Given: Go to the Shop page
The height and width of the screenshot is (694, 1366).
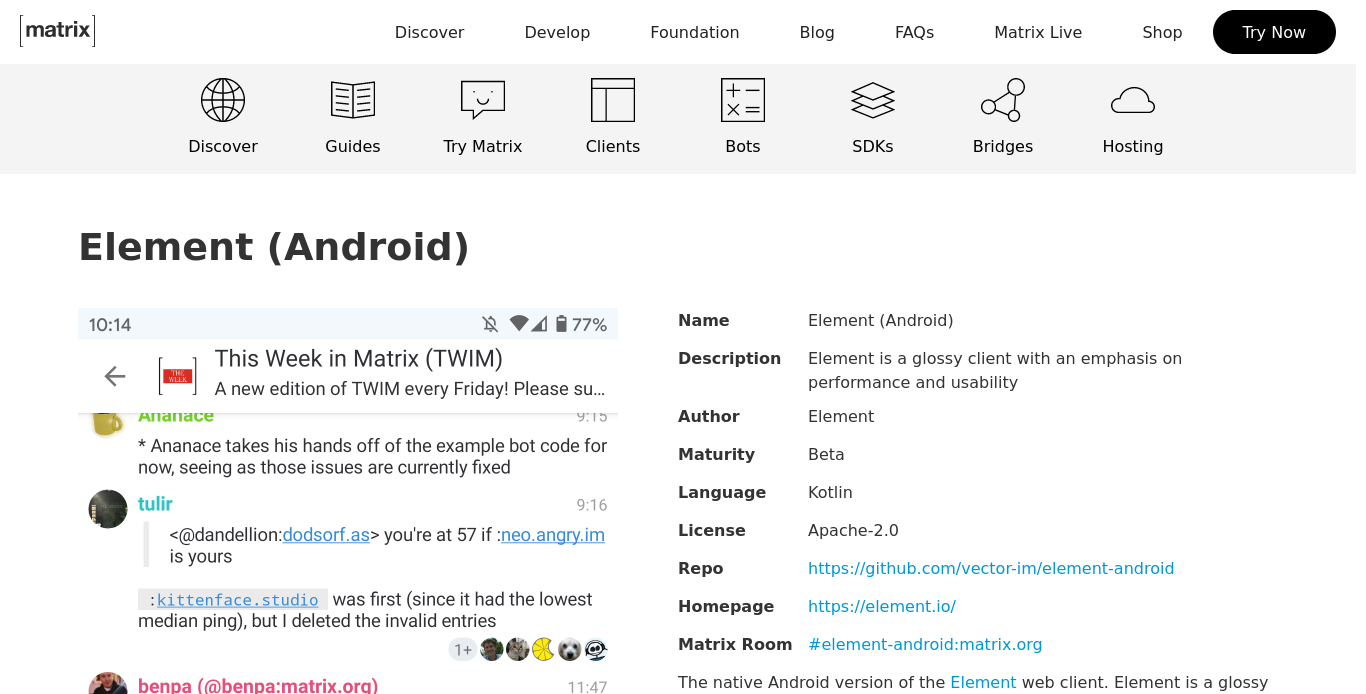Looking at the screenshot, I should click(1162, 32).
